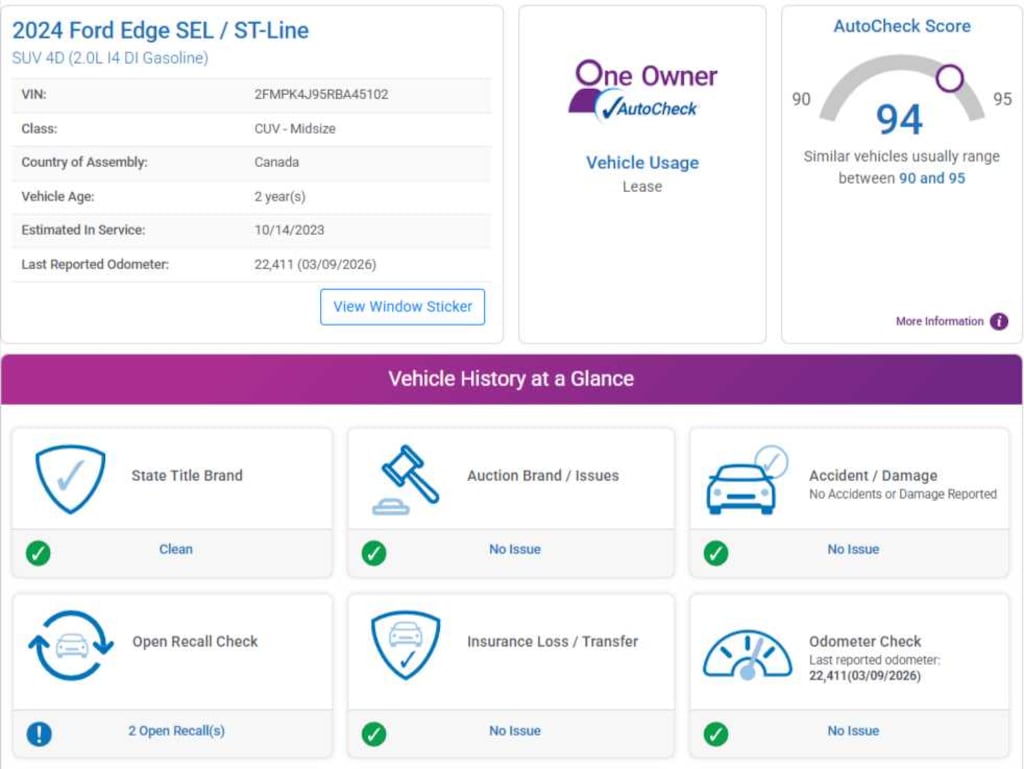Open the More Information link
Viewport: 1024px width, 769px height.
tap(939, 321)
